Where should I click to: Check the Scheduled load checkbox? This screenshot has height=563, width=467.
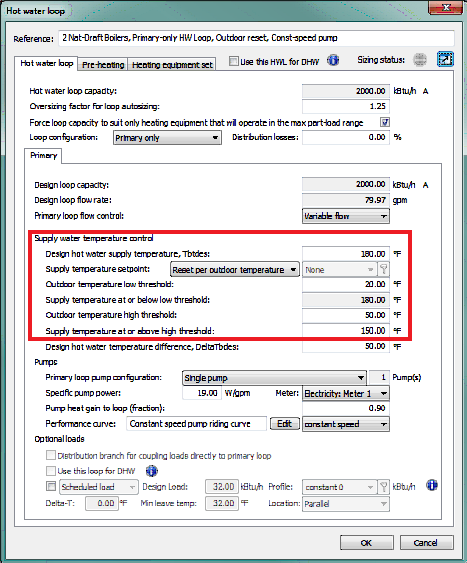pyautogui.click(x=51, y=487)
